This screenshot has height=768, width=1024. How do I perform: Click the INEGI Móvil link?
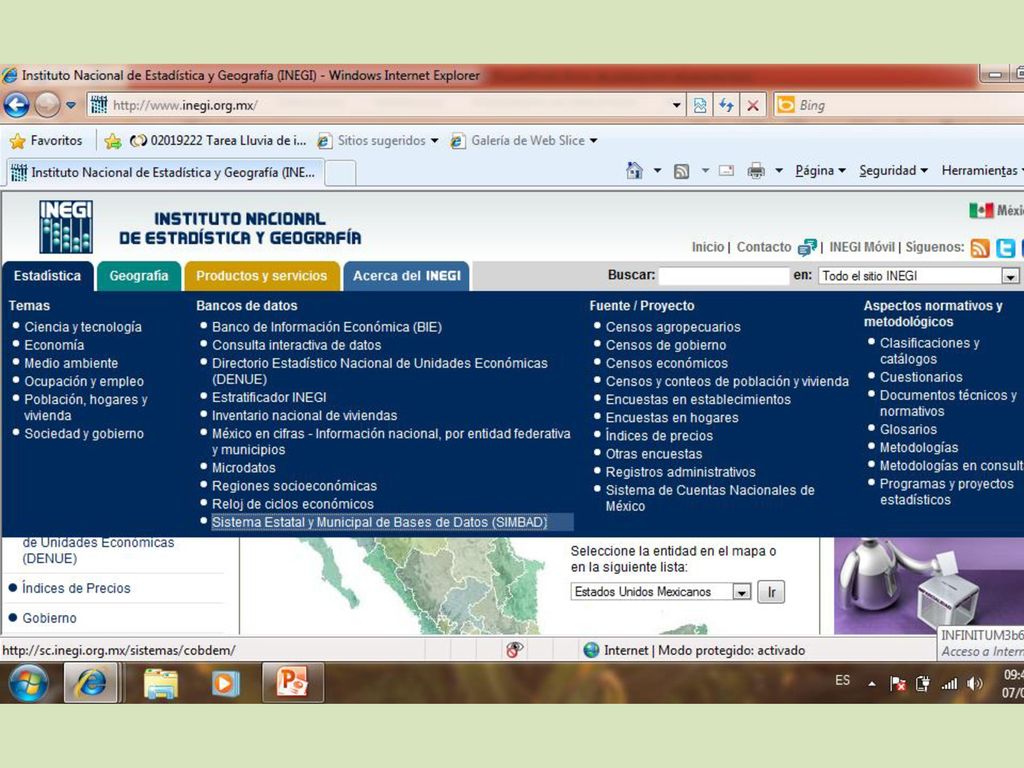(861, 247)
